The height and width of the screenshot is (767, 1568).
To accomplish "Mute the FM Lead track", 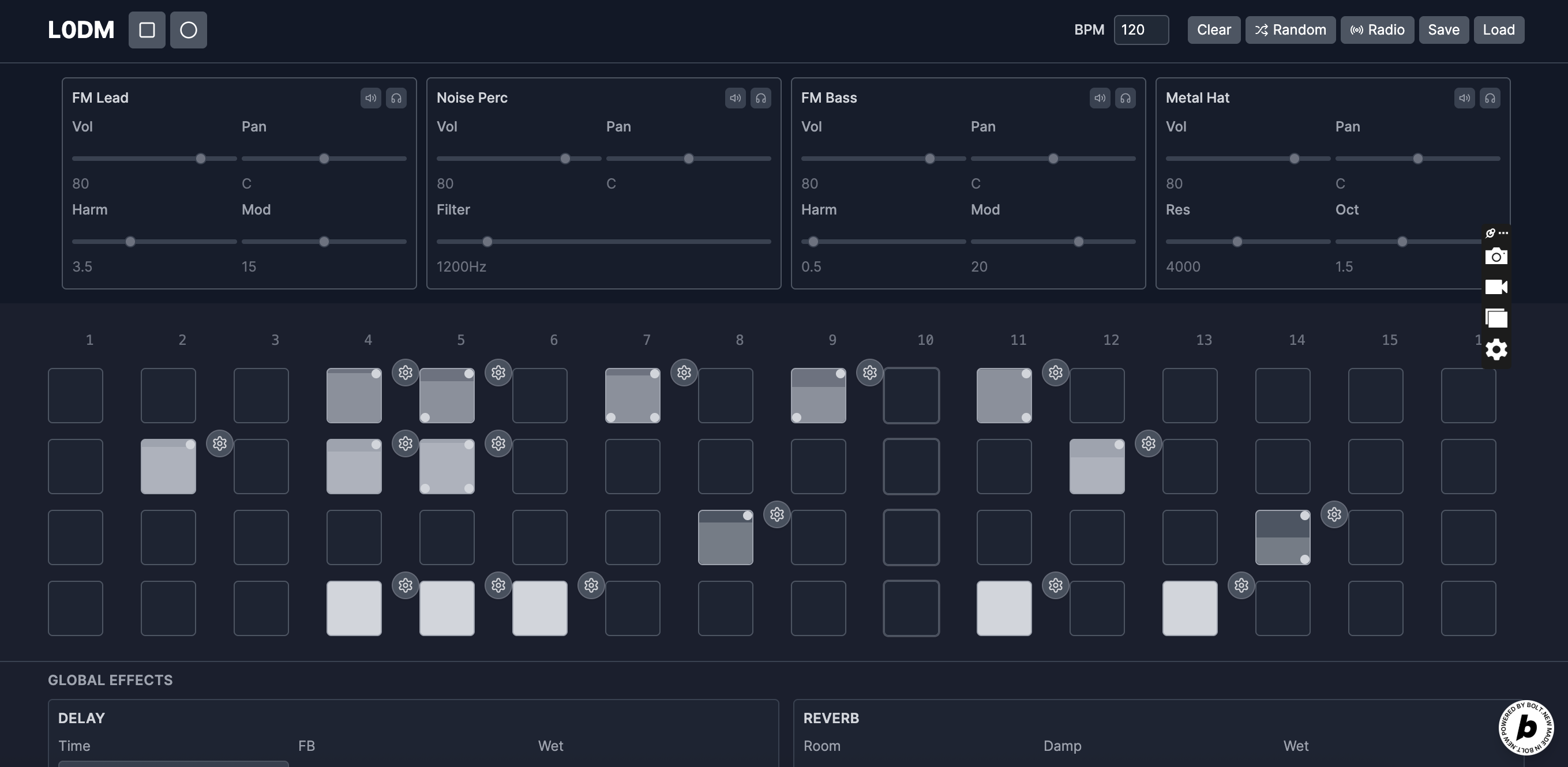I will (x=371, y=98).
